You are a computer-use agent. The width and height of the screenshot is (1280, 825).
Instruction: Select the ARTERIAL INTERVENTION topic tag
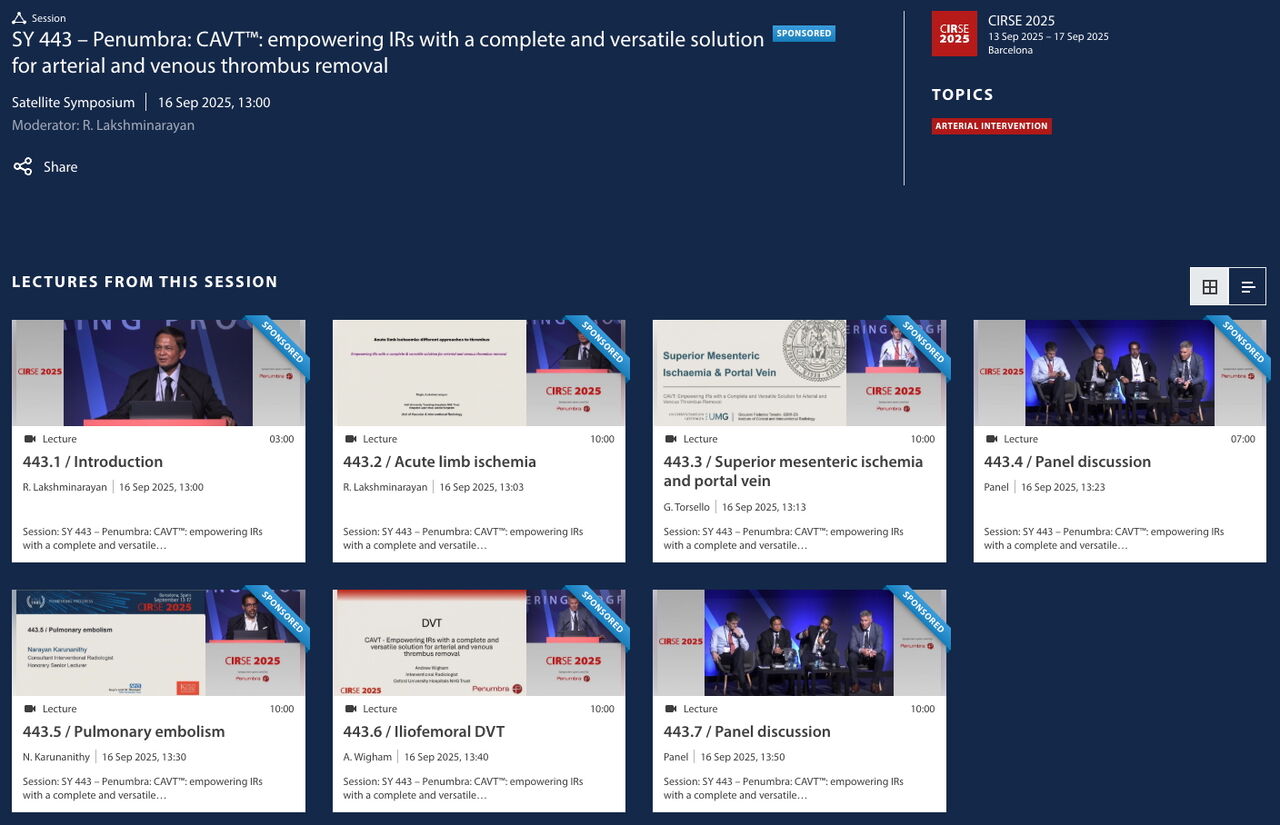point(992,126)
